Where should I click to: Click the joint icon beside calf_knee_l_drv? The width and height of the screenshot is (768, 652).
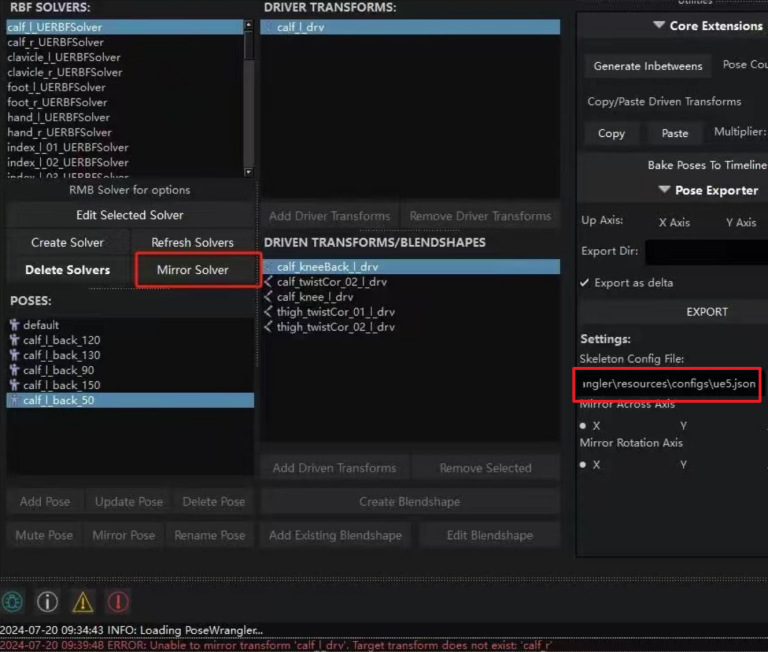[268, 297]
